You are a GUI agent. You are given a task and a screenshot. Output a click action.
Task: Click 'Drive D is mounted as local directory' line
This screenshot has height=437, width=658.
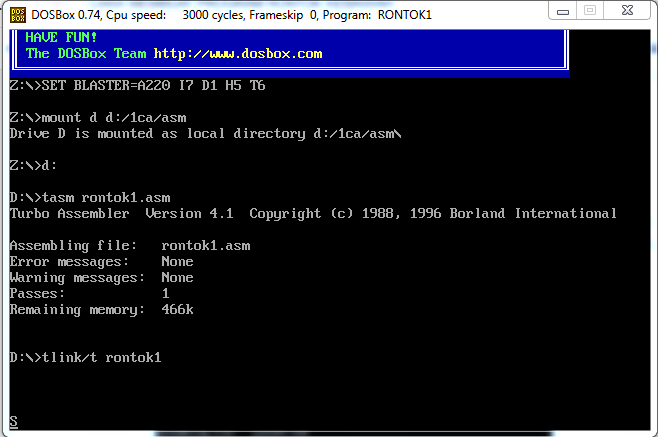(x=206, y=133)
